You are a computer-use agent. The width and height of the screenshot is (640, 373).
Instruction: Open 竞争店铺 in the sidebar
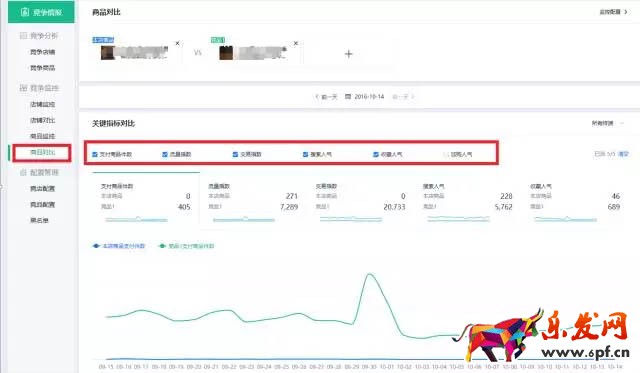click(42, 52)
